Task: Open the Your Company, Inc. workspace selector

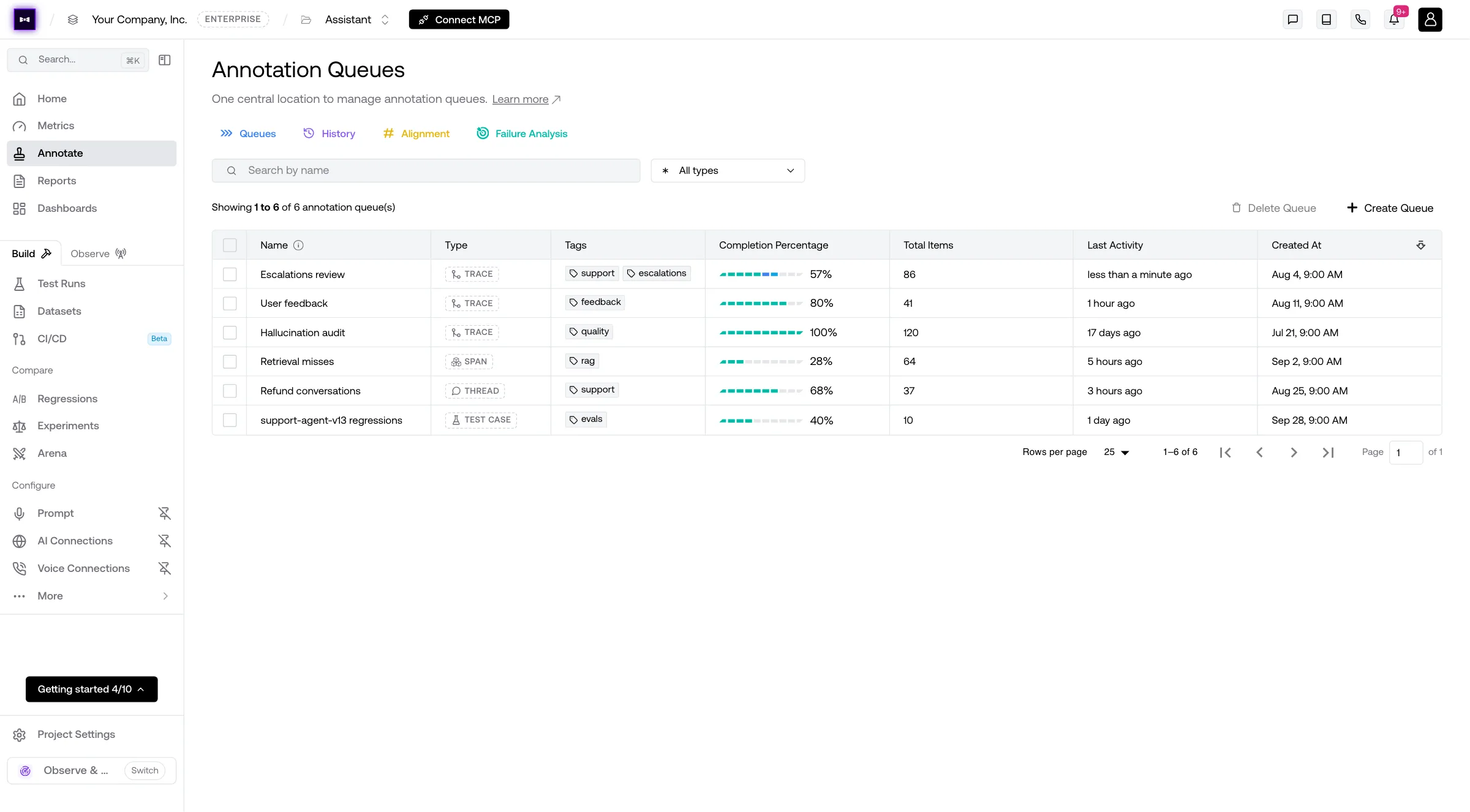Action: point(139,20)
